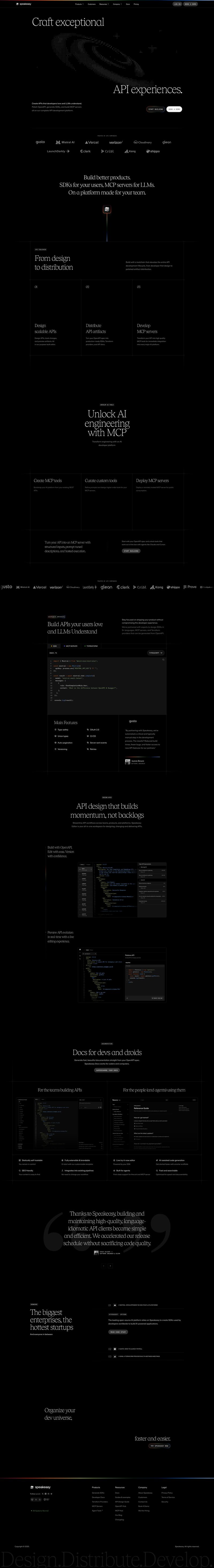The height and width of the screenshot is (1568, 214).
Task: Click the glean logo under trusted-by heading
Action: point(167,142)
